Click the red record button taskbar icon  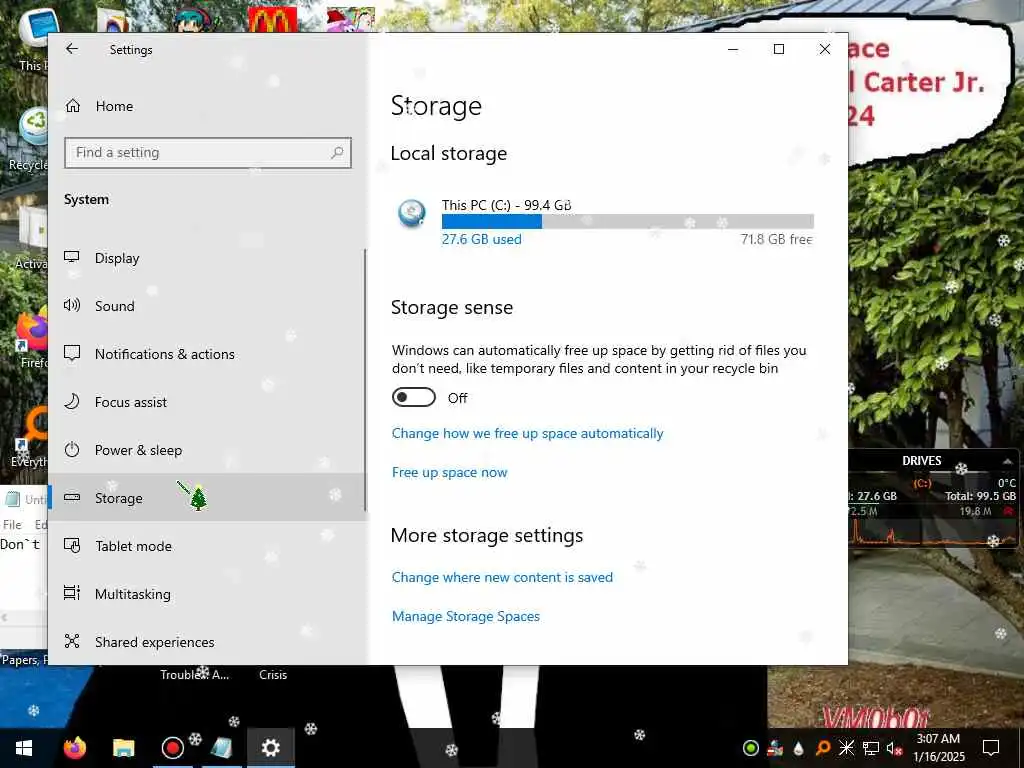click(172, 748)
